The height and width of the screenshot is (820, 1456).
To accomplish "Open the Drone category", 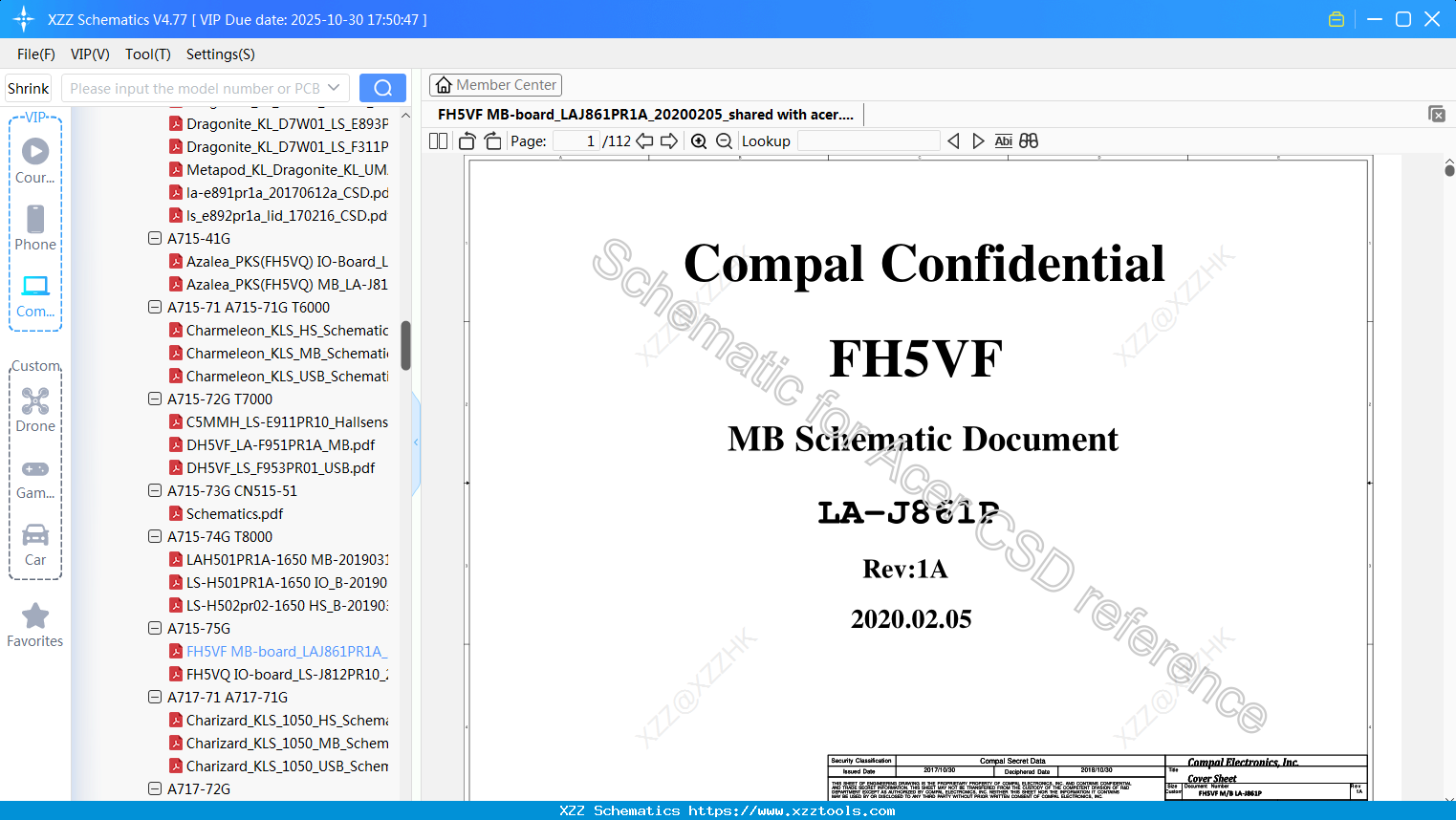I will tap(35, 410).
